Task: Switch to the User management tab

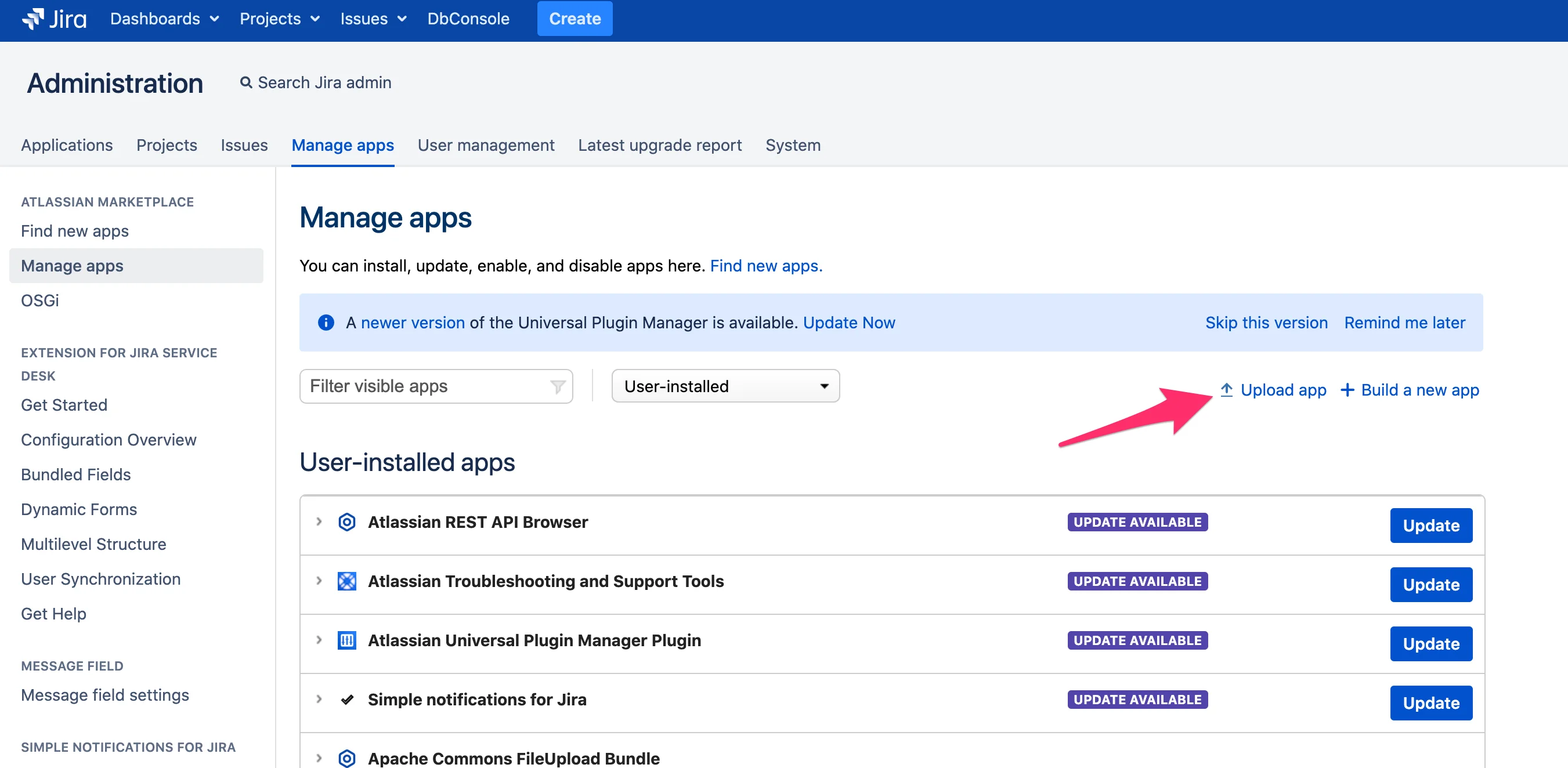Action: point(486,146)
